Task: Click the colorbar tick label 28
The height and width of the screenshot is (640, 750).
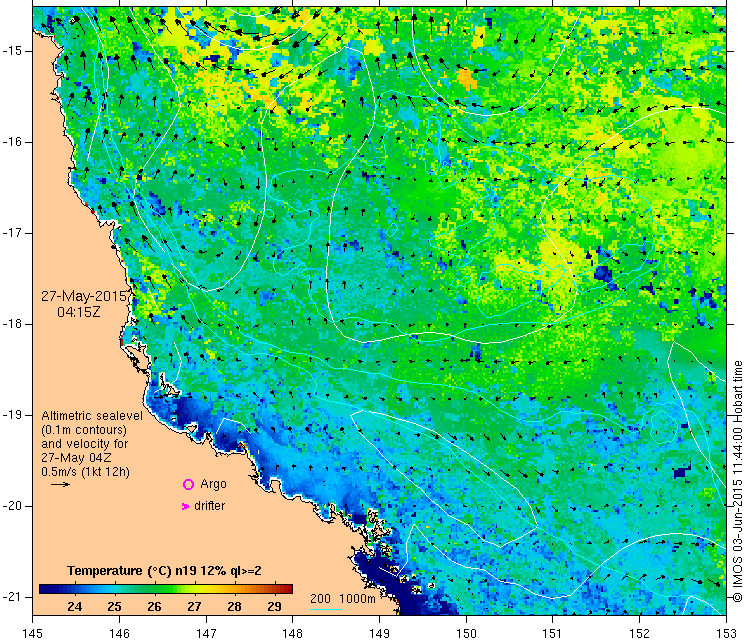Action: 234,607
